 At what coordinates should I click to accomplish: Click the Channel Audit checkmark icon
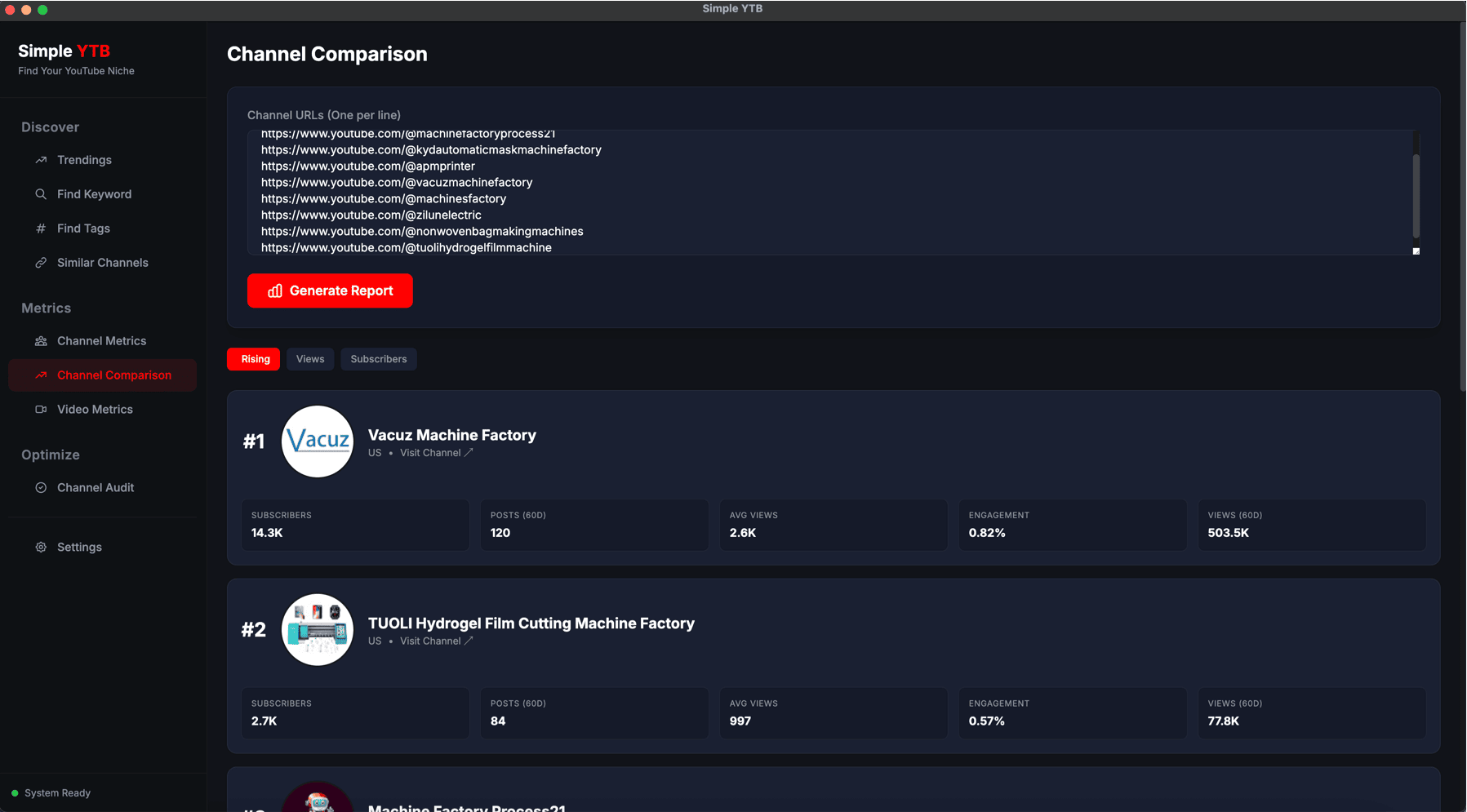41,488
